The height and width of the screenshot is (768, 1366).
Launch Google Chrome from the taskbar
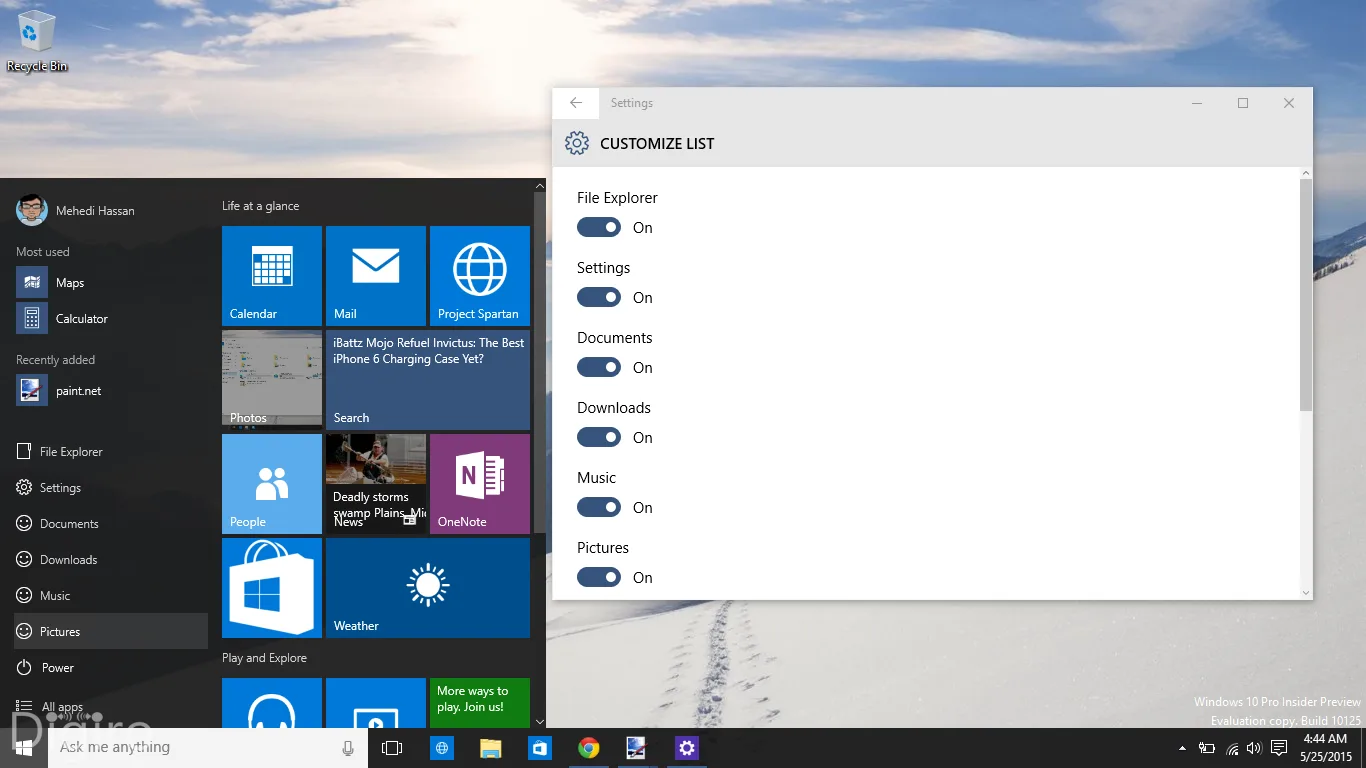589,748
